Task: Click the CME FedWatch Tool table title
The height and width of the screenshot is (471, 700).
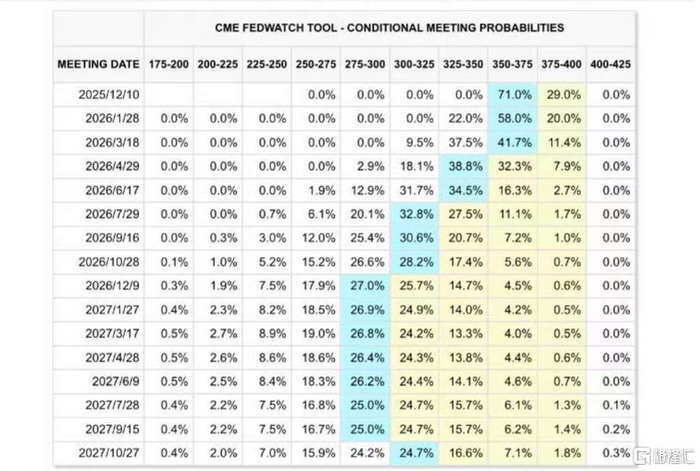Action: pos(391,28)
